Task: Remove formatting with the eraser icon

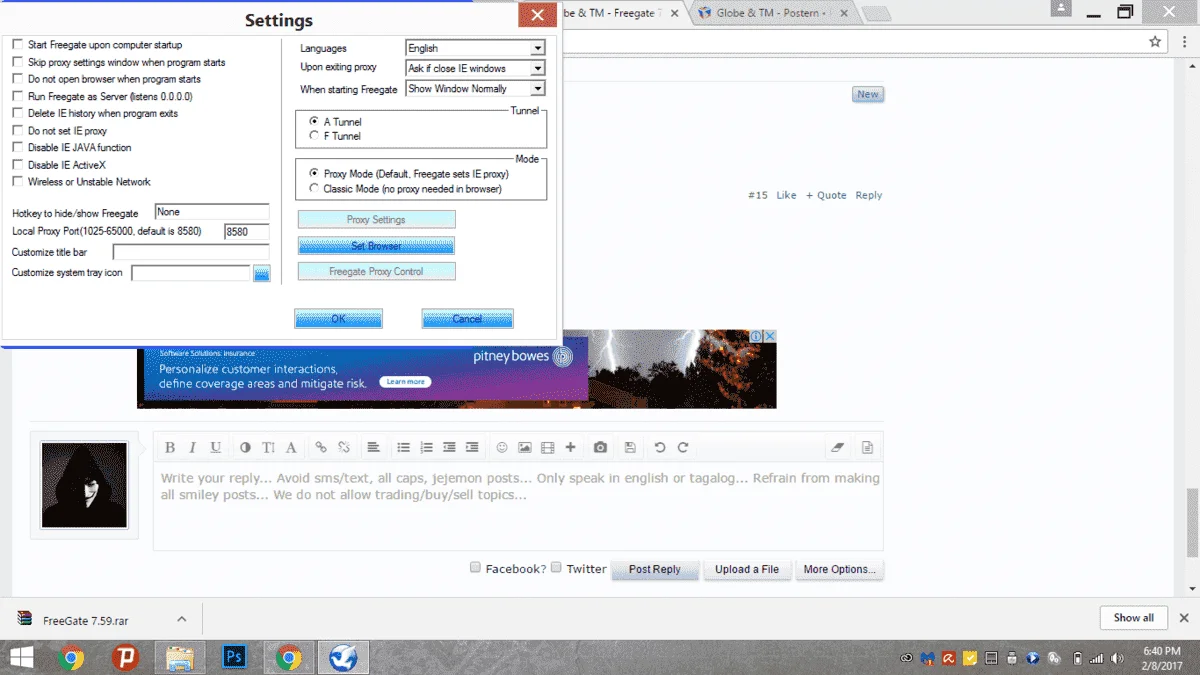Action: pos(838,447)
